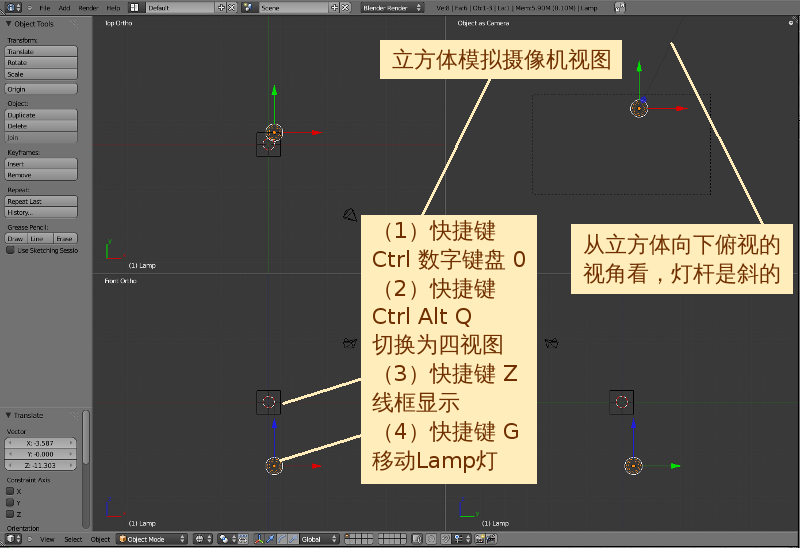
Task: Collapse the Object Tools panel
Action: coord(9,23)
